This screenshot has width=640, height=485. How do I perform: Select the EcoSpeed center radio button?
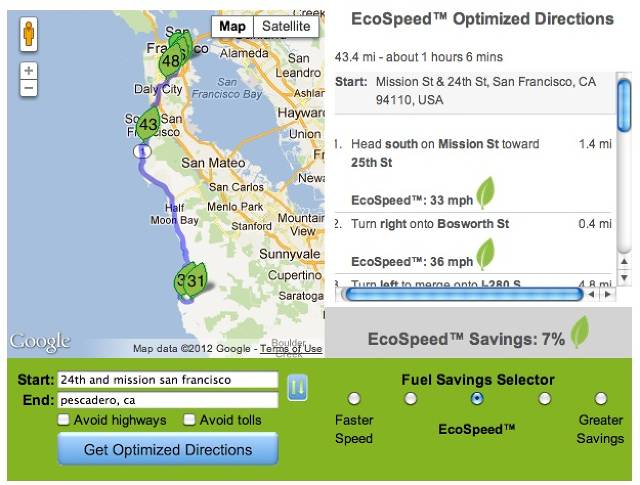pyautogui.click(x=477, y=398)
